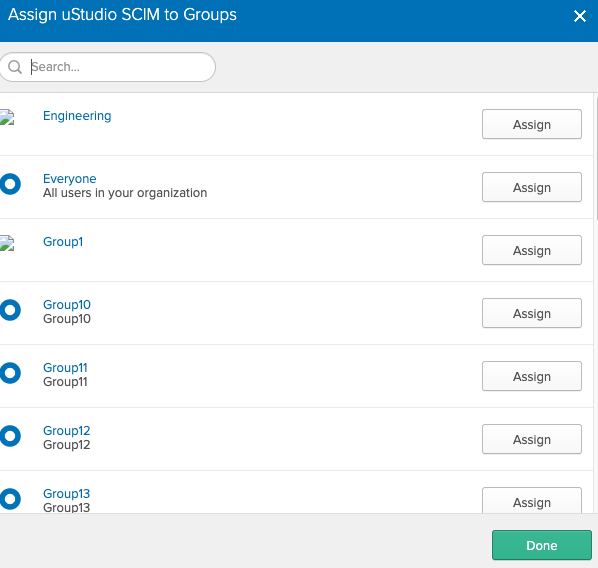Assign the app to Group12

click(532, 439)
